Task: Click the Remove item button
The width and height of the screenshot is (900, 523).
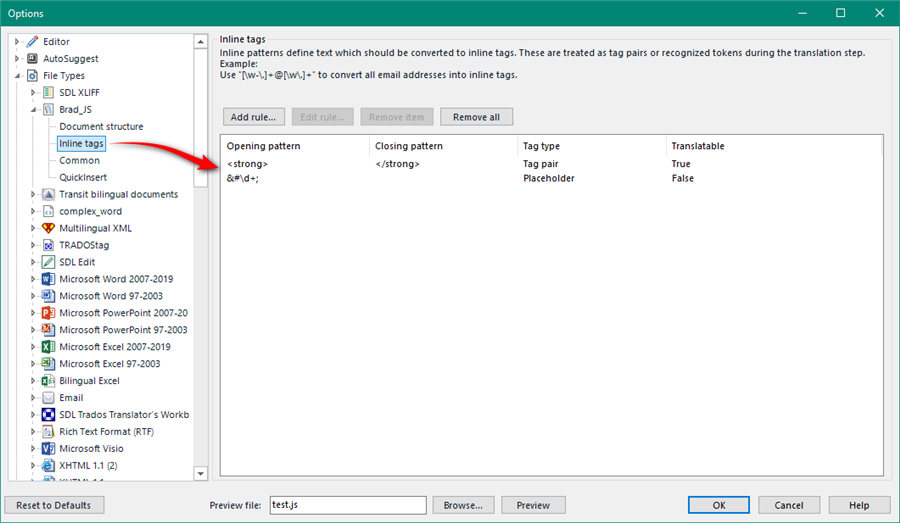Action: pyautogui.click(x=396, y=117)
